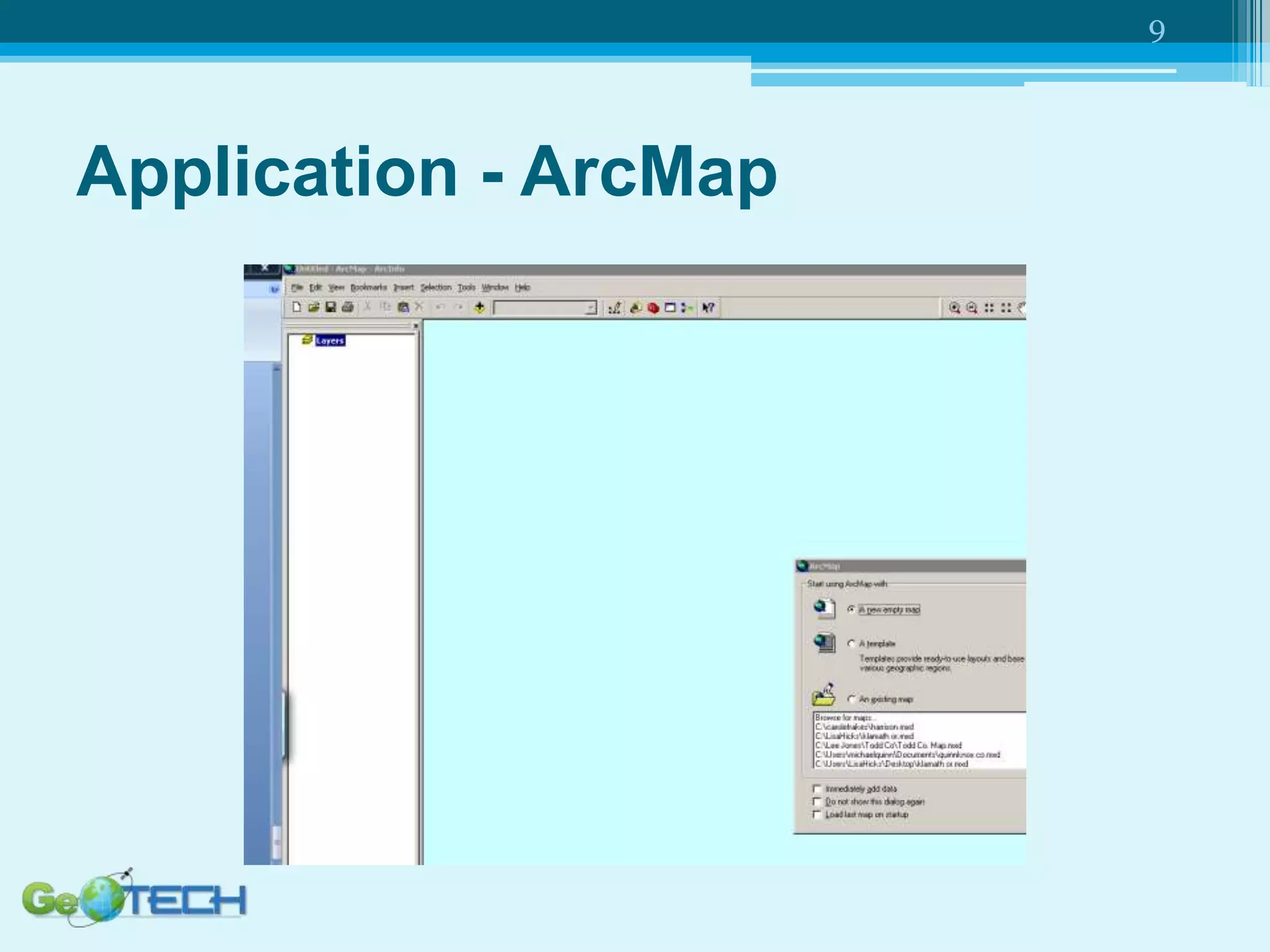Click the Save floppy disk icon
The height and width of the screenshot is (952, 1270).
click(x=331, y=307)
